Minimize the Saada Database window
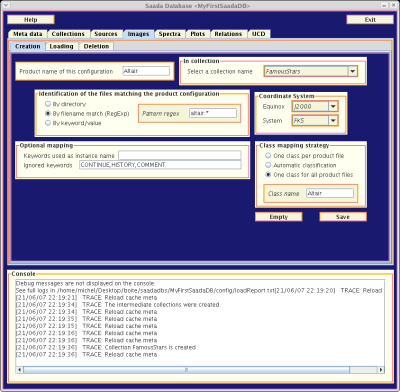 coord(384,6)
